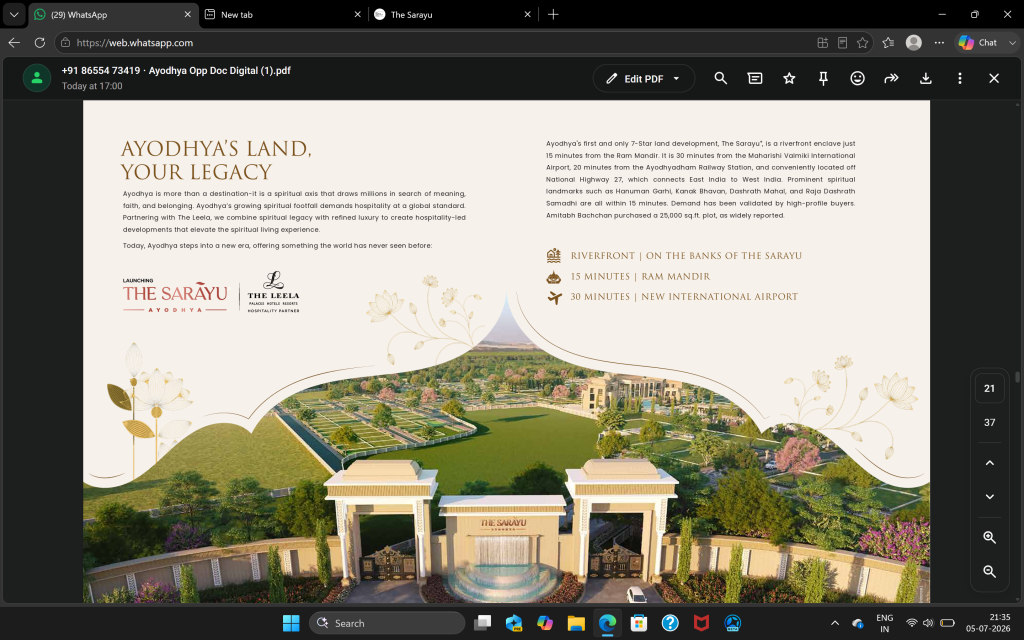Click the total page count 37
Image resolution: width=1024 pixels, height=640 pixels.
(989, 423)
